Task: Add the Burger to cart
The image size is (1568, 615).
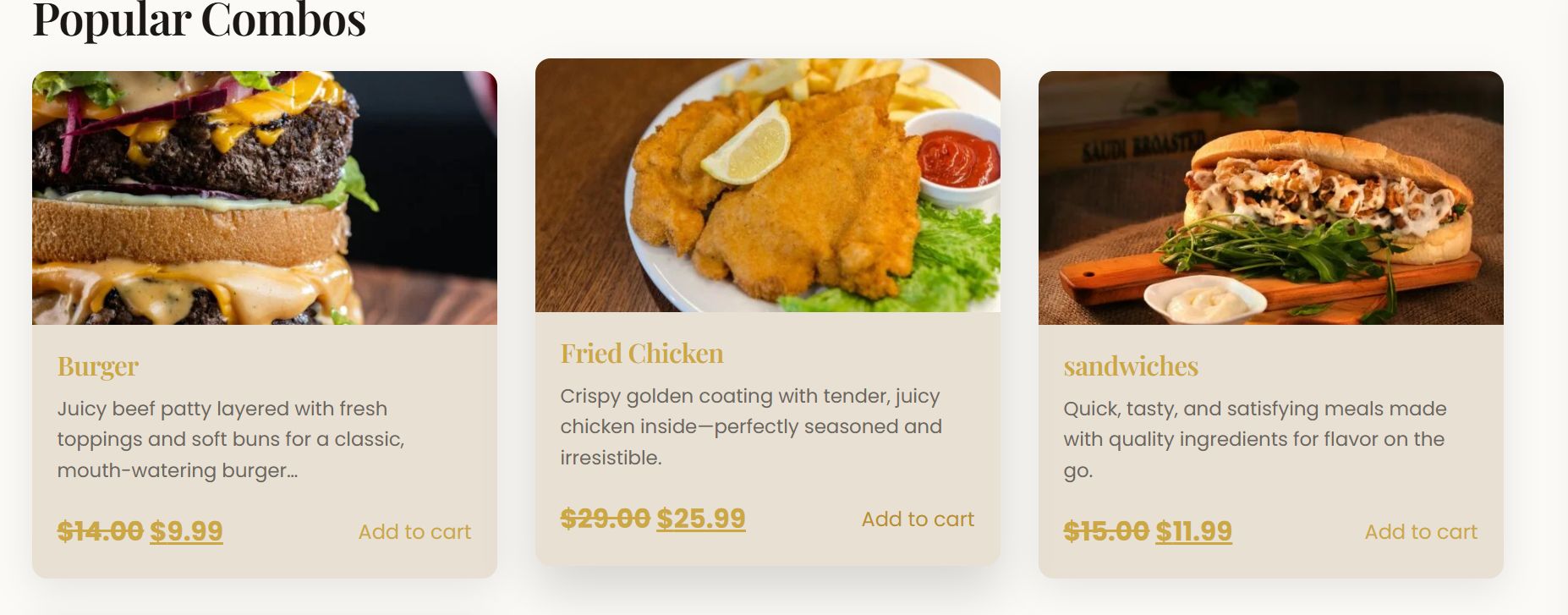Action: [x=414, y=532]
